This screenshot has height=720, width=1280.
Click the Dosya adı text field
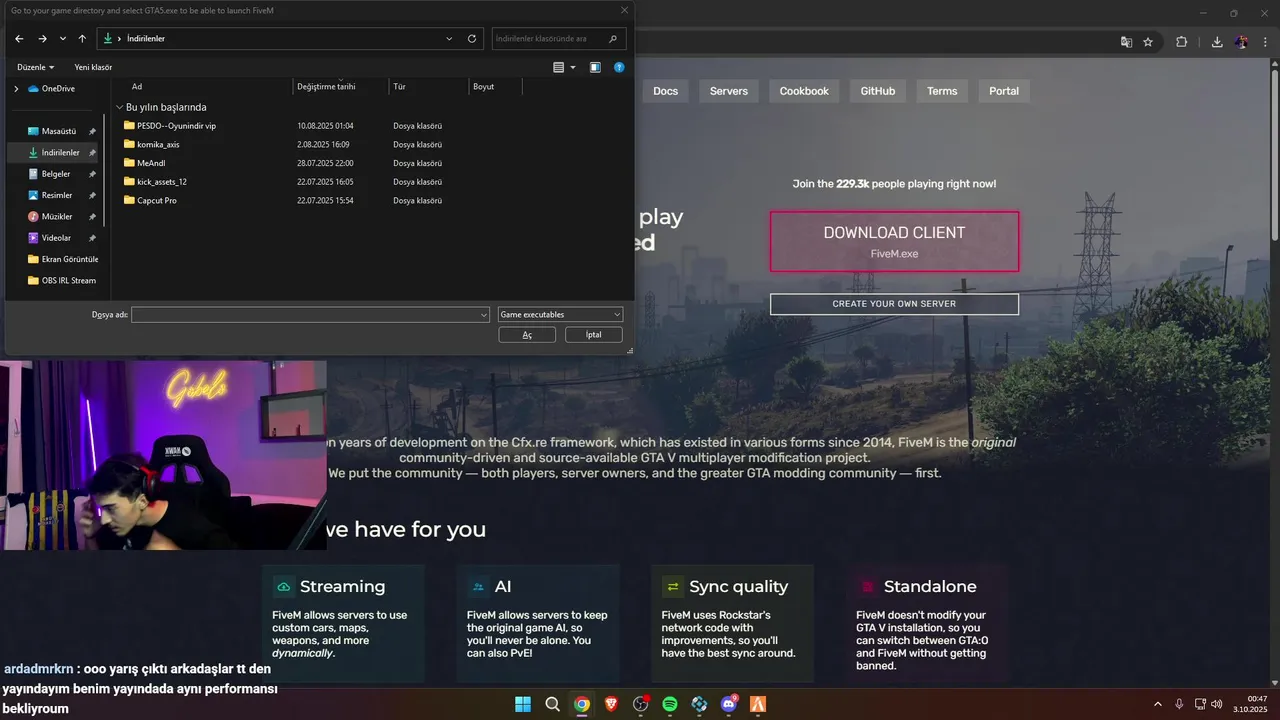tap(305, 314)
